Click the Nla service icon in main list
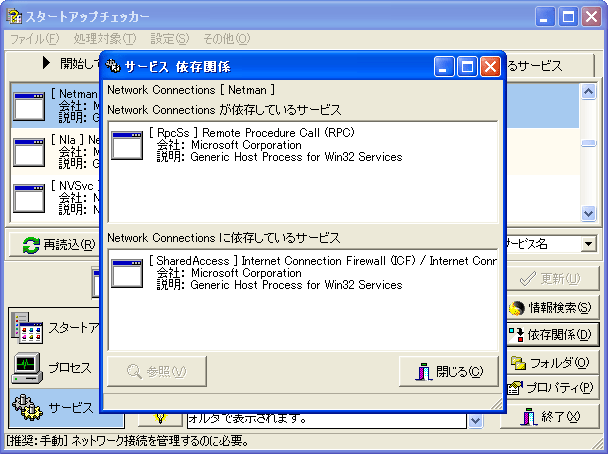 pos(29,152)
